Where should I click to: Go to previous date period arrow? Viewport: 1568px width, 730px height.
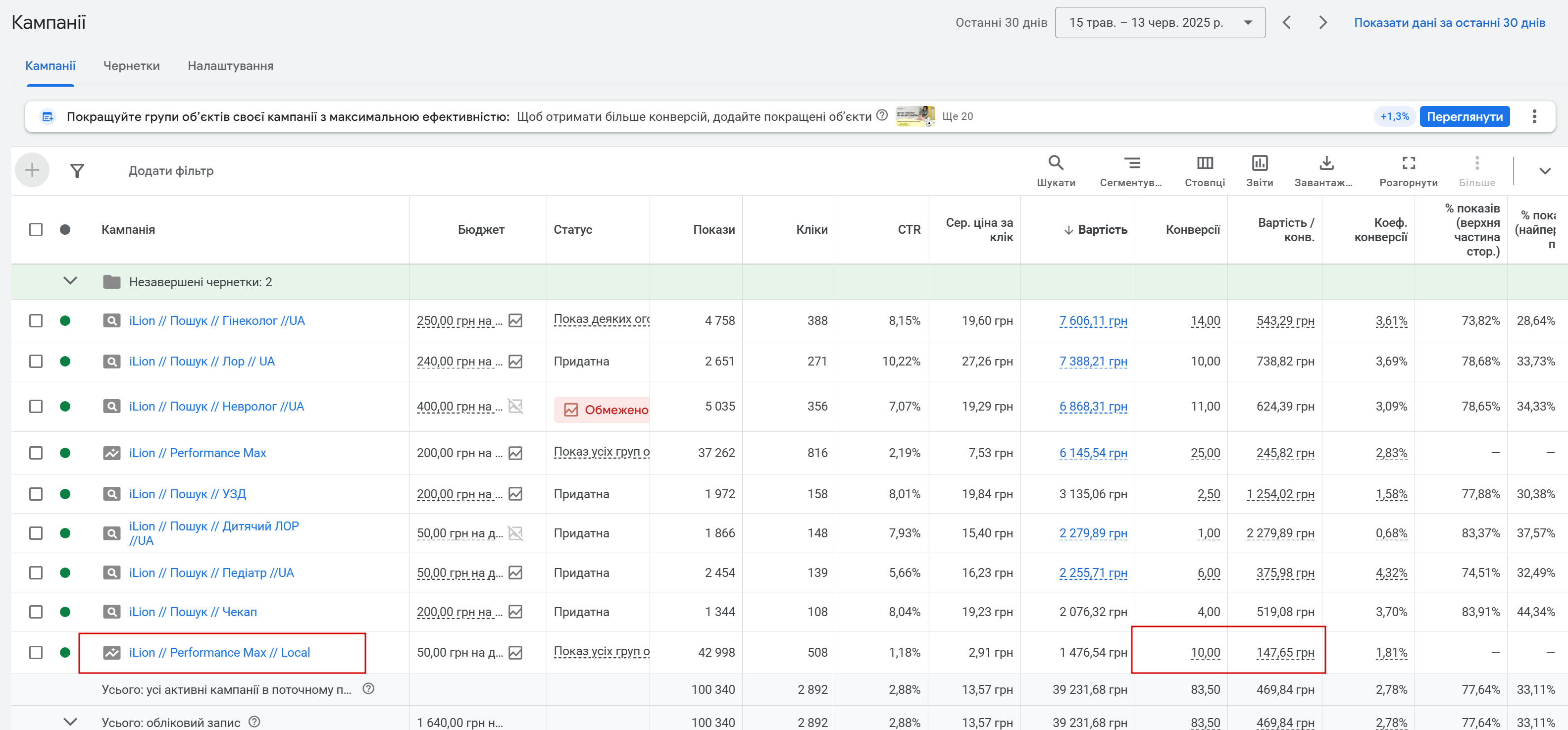[1286, 22]
